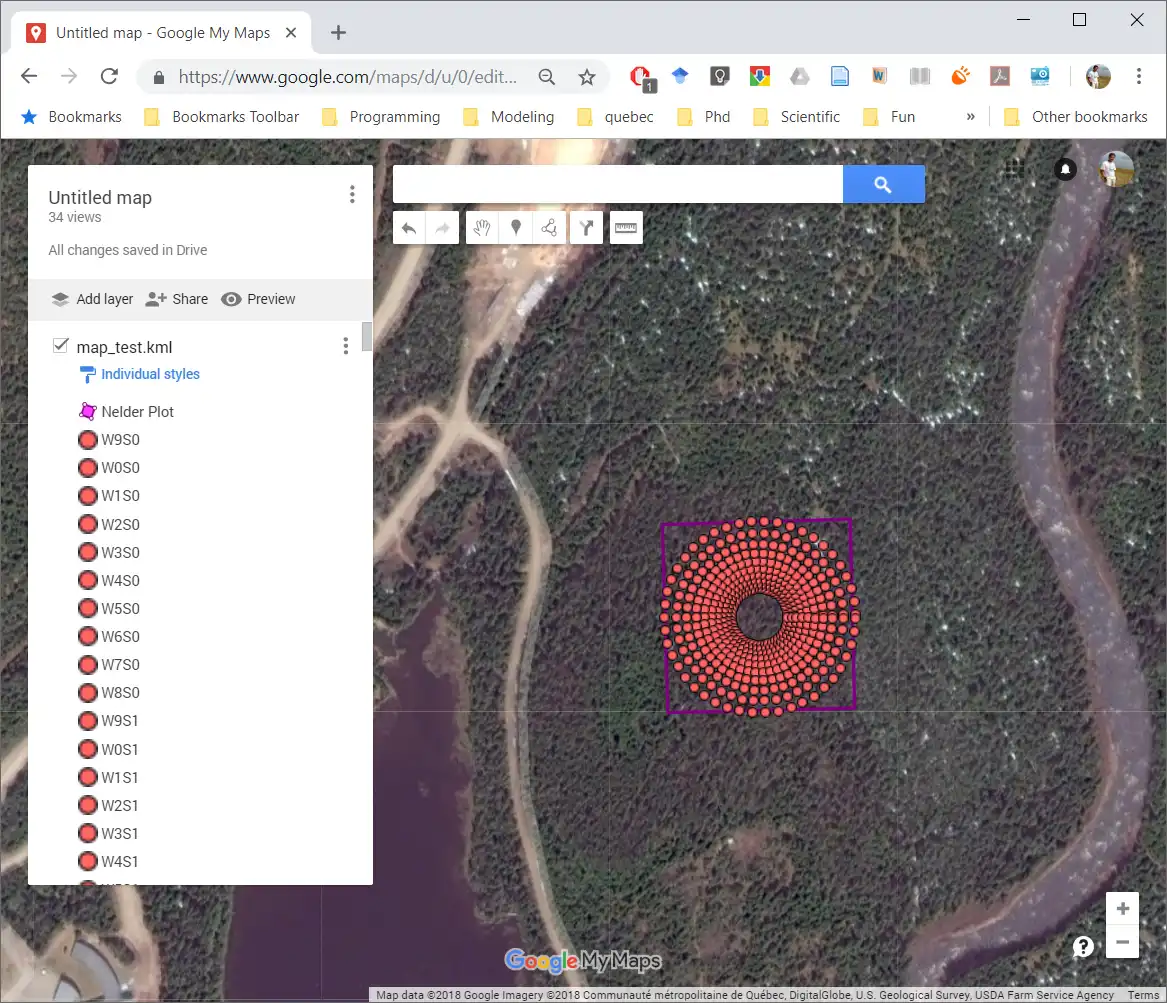Reload the page
The width and height of the screenshot is (1167, 1003).
109,76
